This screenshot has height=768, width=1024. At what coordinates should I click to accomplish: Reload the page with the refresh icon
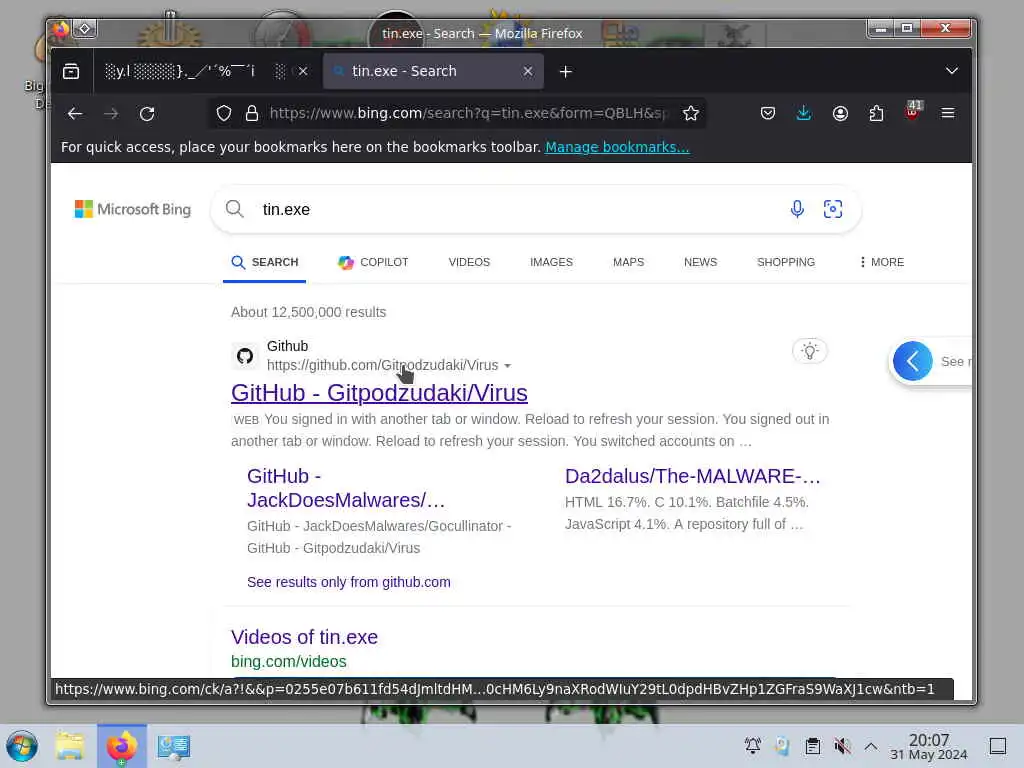(x=147, y=114)
